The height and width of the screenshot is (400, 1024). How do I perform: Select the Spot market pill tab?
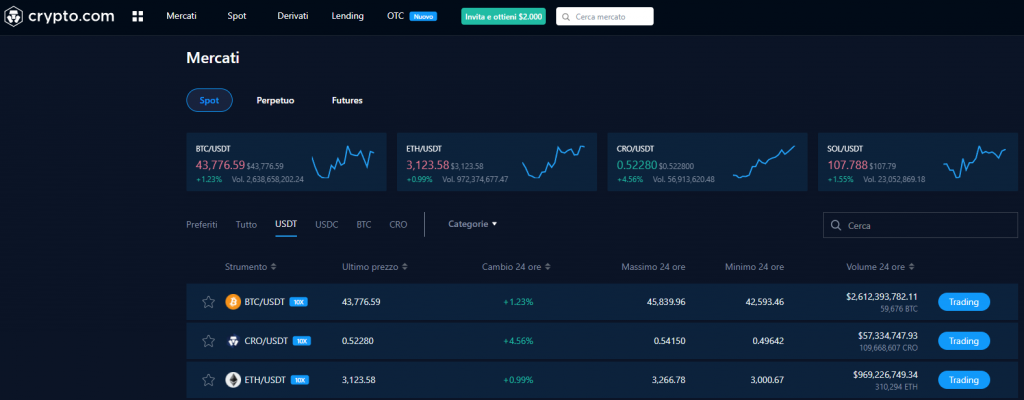(210, 101)
